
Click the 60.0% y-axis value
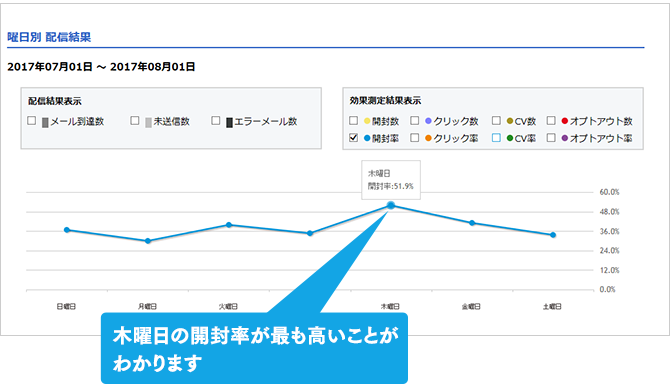coord(609,192)
